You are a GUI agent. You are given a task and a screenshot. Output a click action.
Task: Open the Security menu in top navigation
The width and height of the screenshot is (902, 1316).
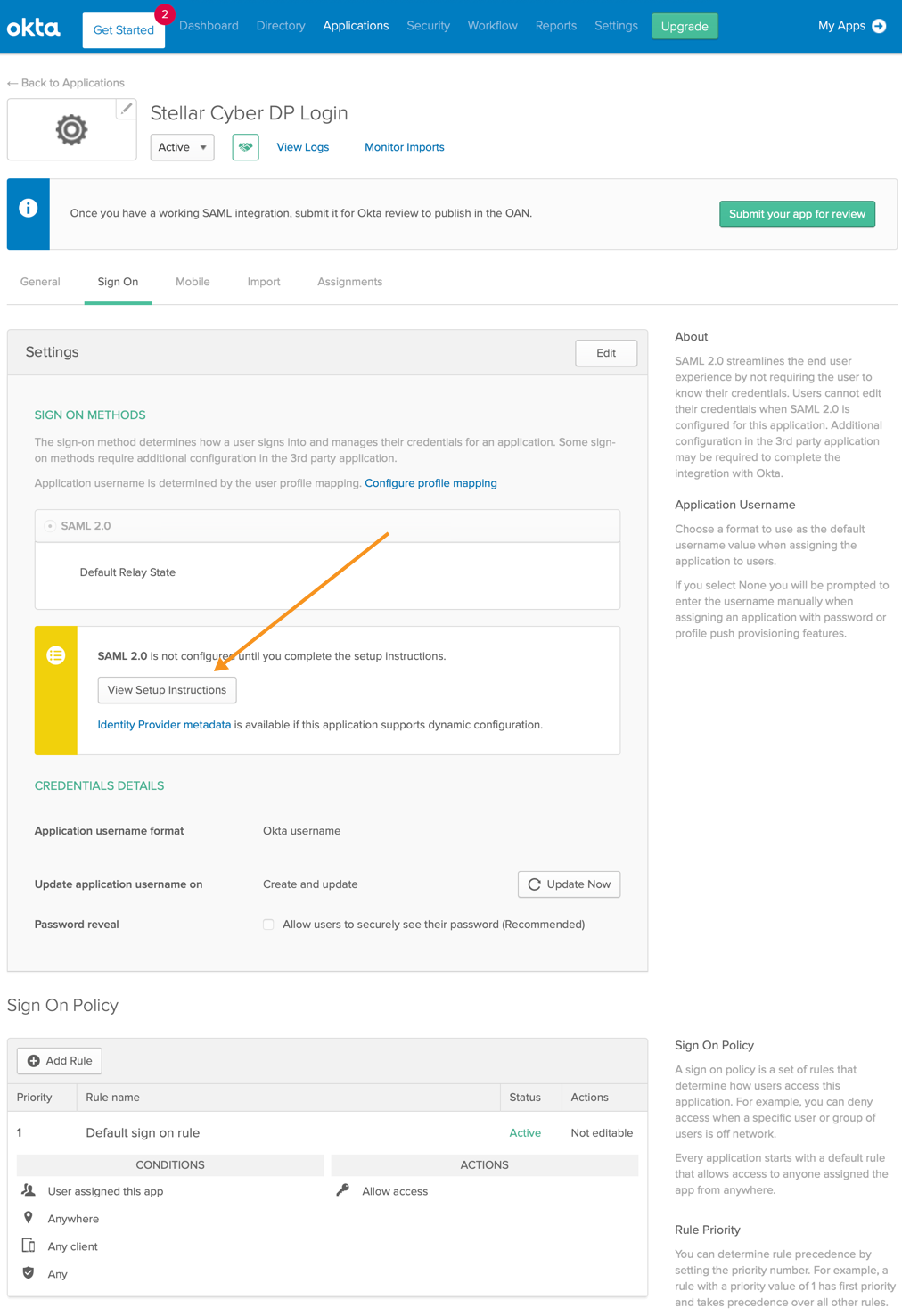428,26
